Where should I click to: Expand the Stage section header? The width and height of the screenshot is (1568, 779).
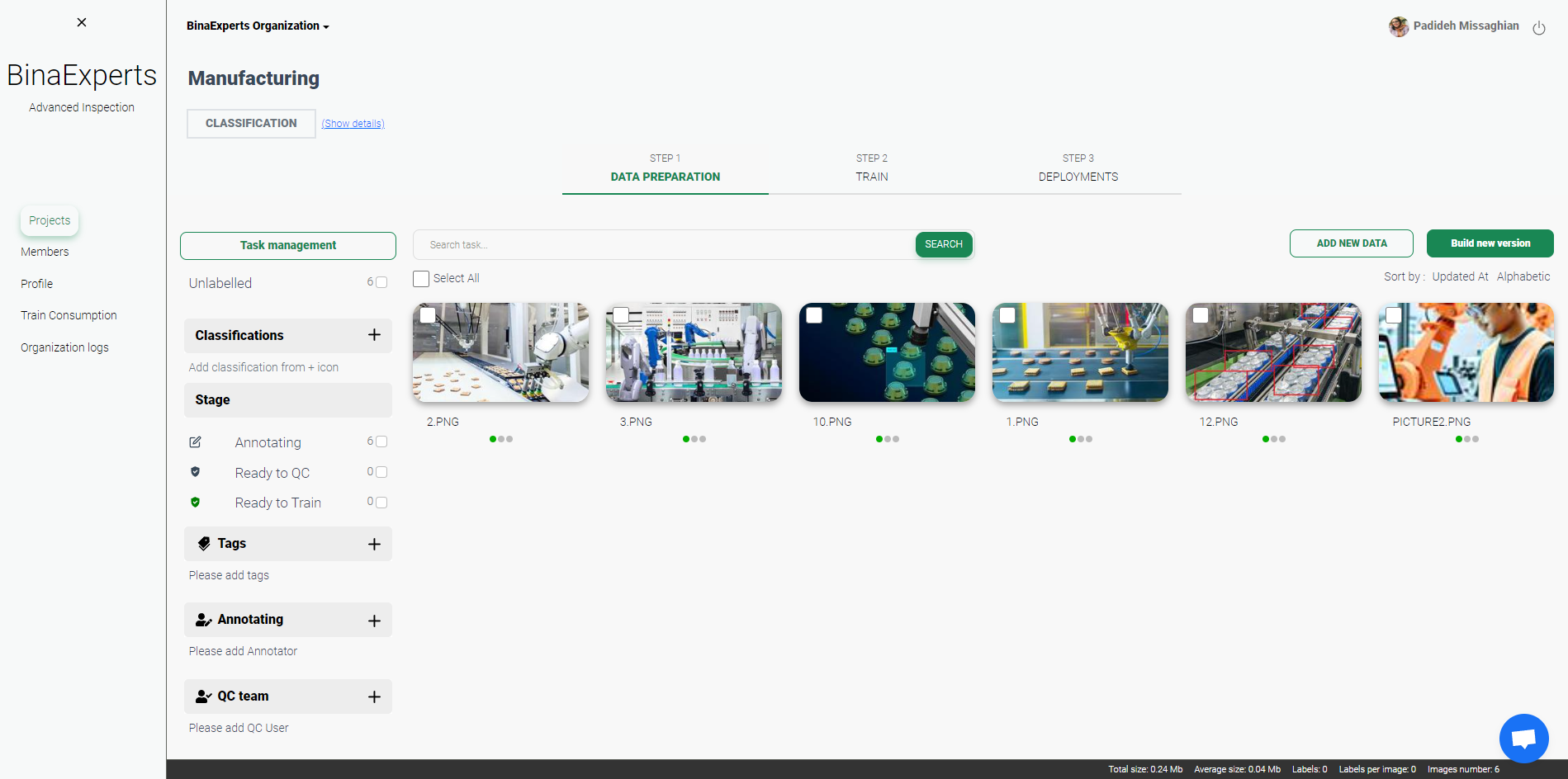click(x=288, y=399)
